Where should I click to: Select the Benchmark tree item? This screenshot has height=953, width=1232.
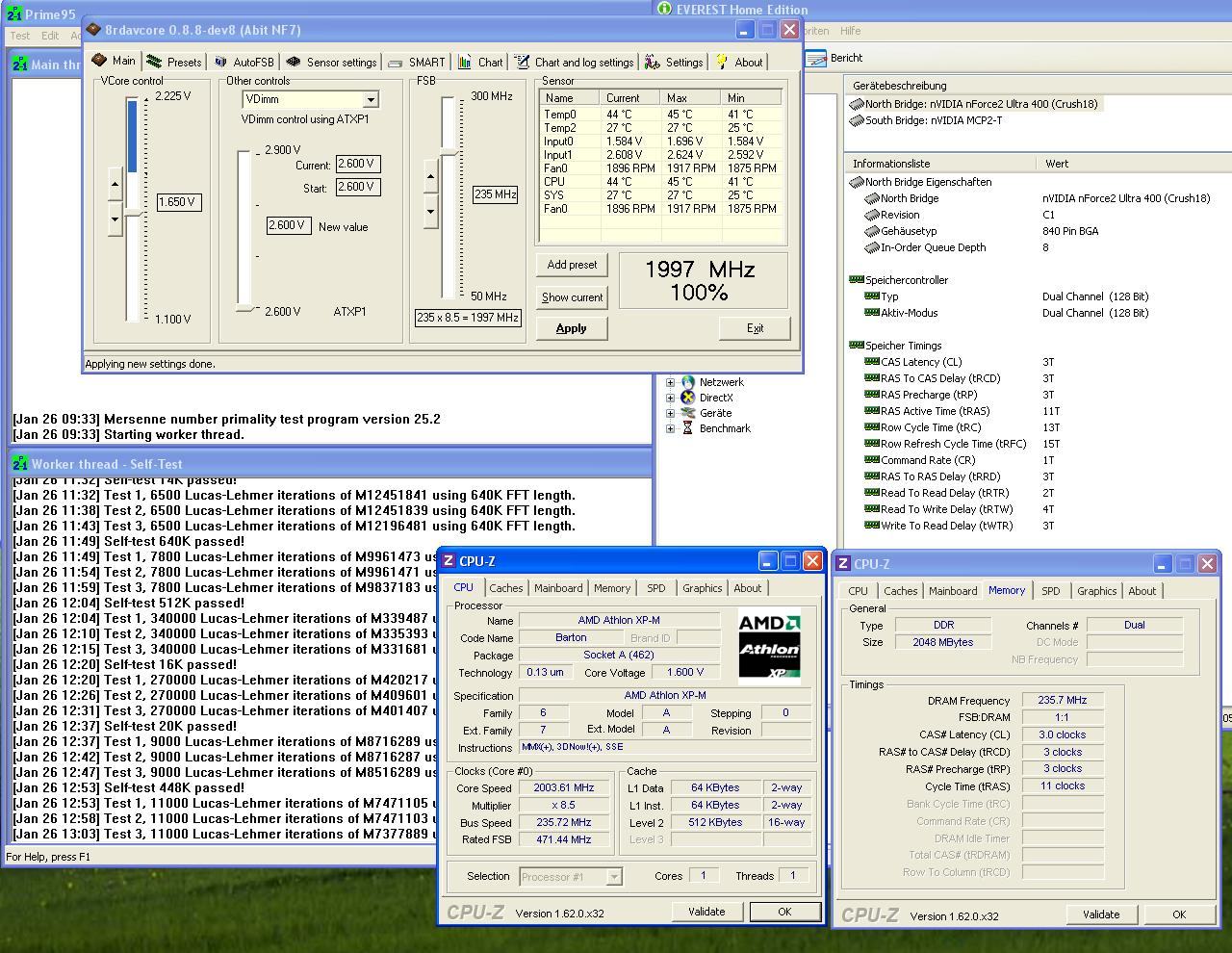tap(725, 428)
